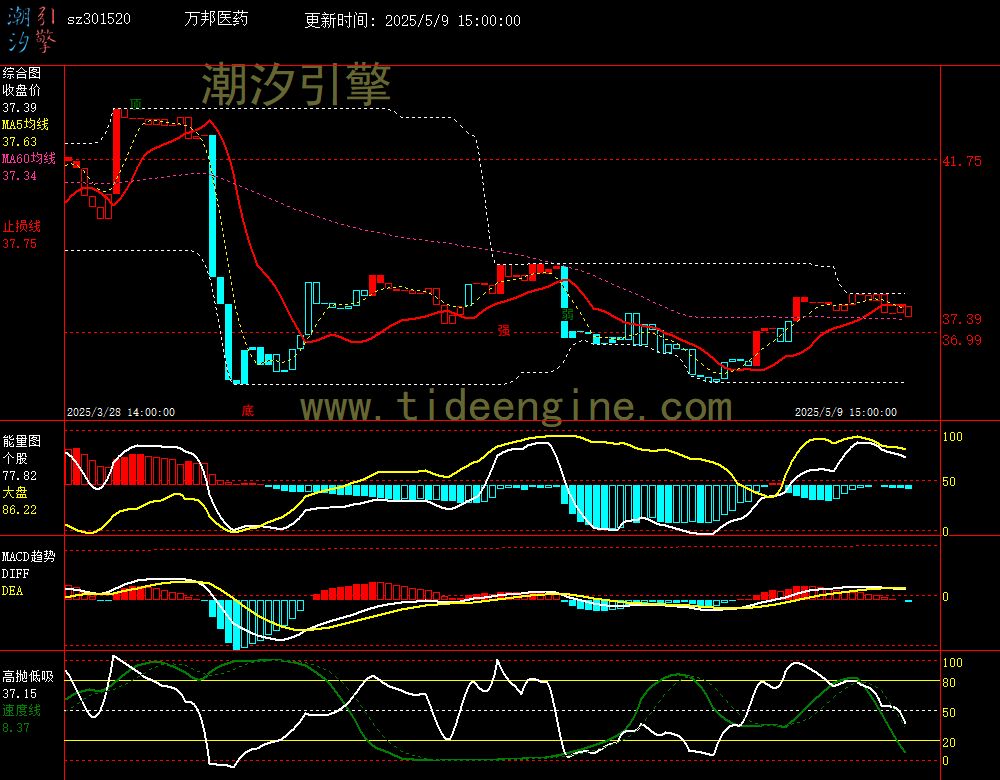Click the red 底 marker below the chart

[x=247, y=410]
